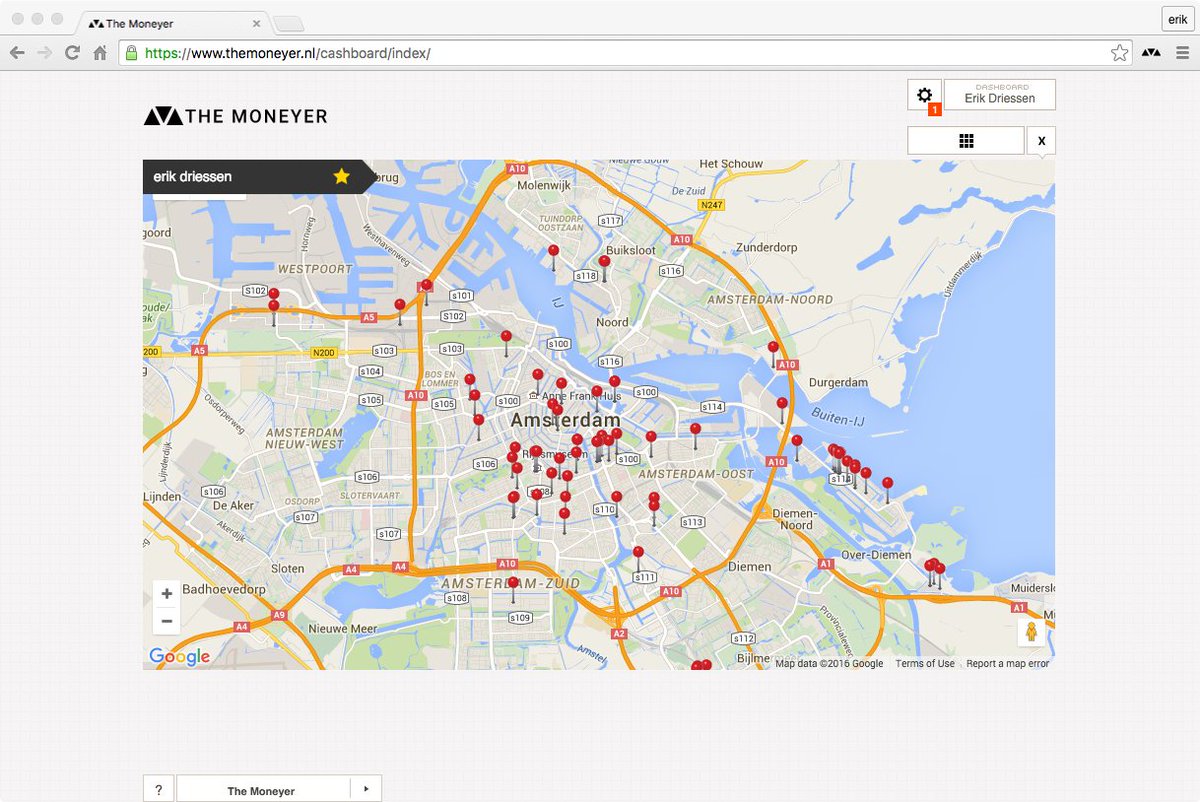
Task: Open a new tab
Action: click(x=288, y=24)
